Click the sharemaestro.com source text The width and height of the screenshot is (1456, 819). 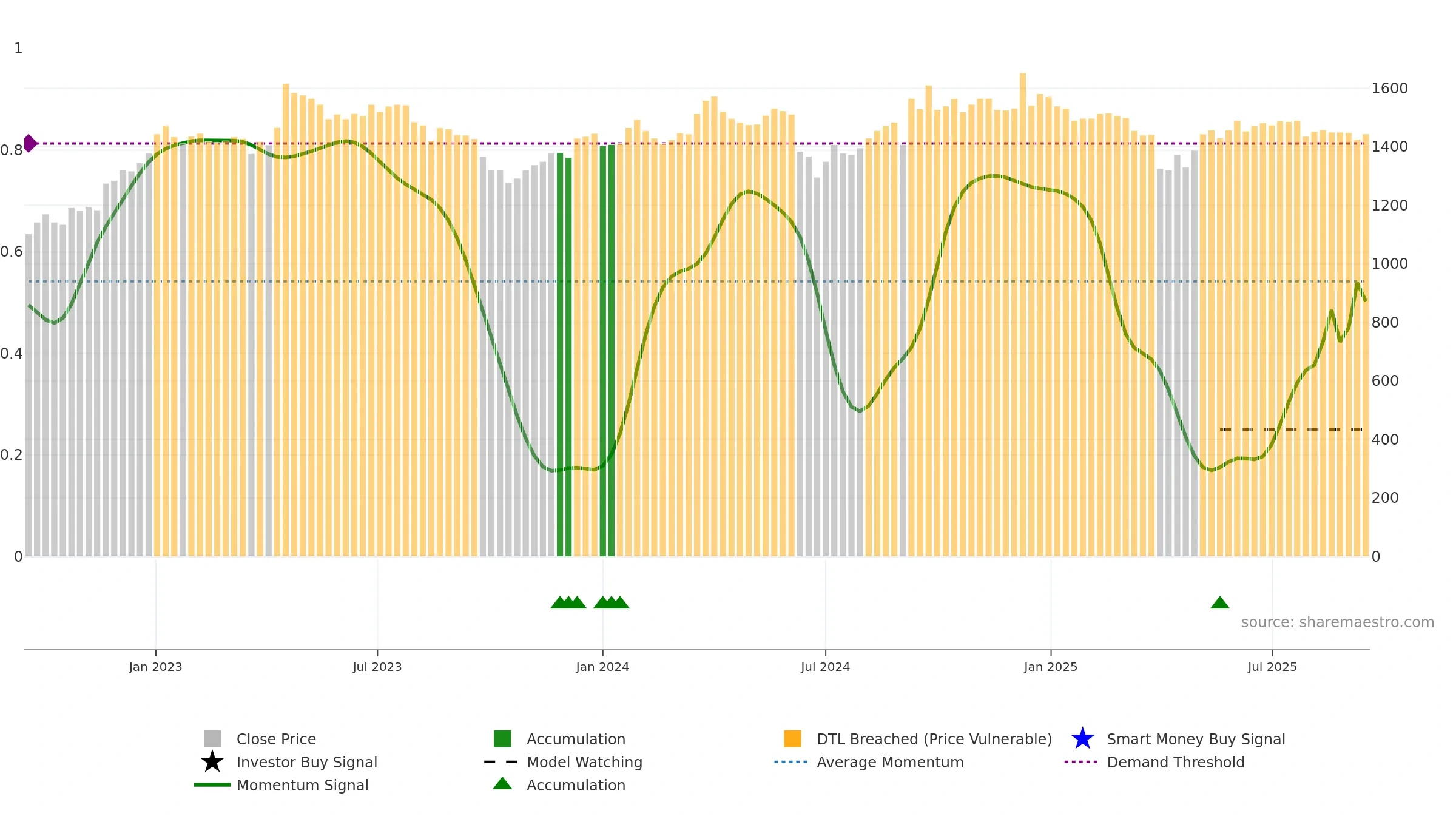point(1338,622)
